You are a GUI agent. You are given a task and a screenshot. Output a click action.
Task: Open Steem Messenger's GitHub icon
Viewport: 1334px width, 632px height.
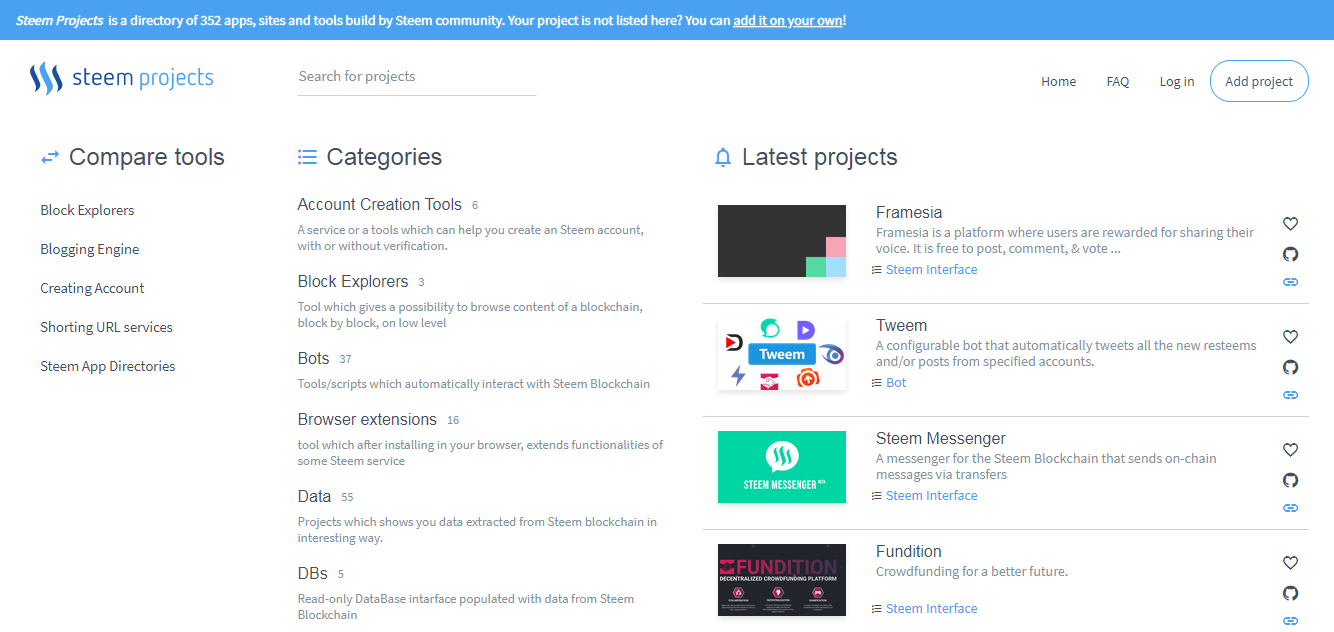click(x=1290, y=480)
